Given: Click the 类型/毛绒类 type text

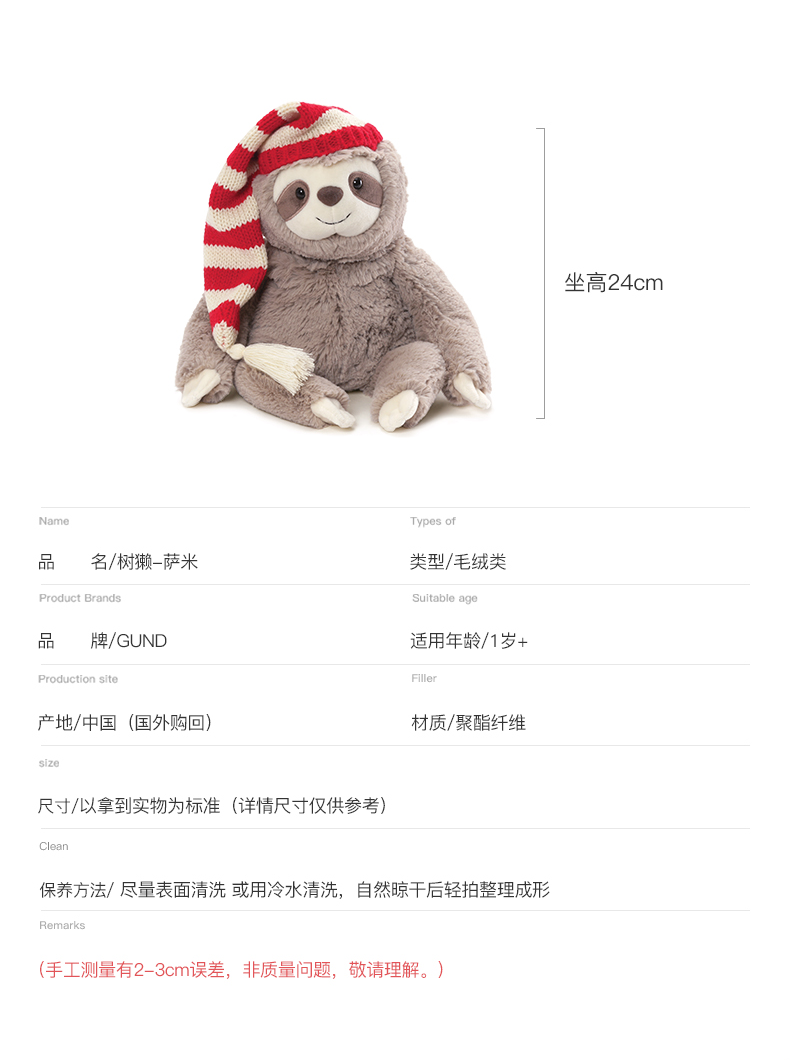Looking at the screenshot, I should click(x=458, y=562).
